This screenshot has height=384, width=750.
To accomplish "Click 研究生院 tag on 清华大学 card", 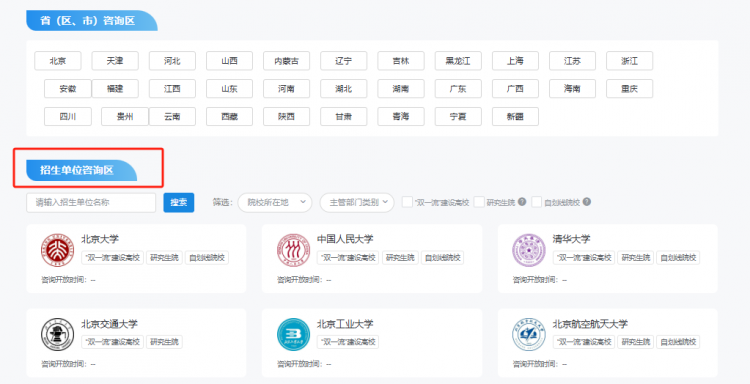I will pyautogui.click(x=636, y=257).
